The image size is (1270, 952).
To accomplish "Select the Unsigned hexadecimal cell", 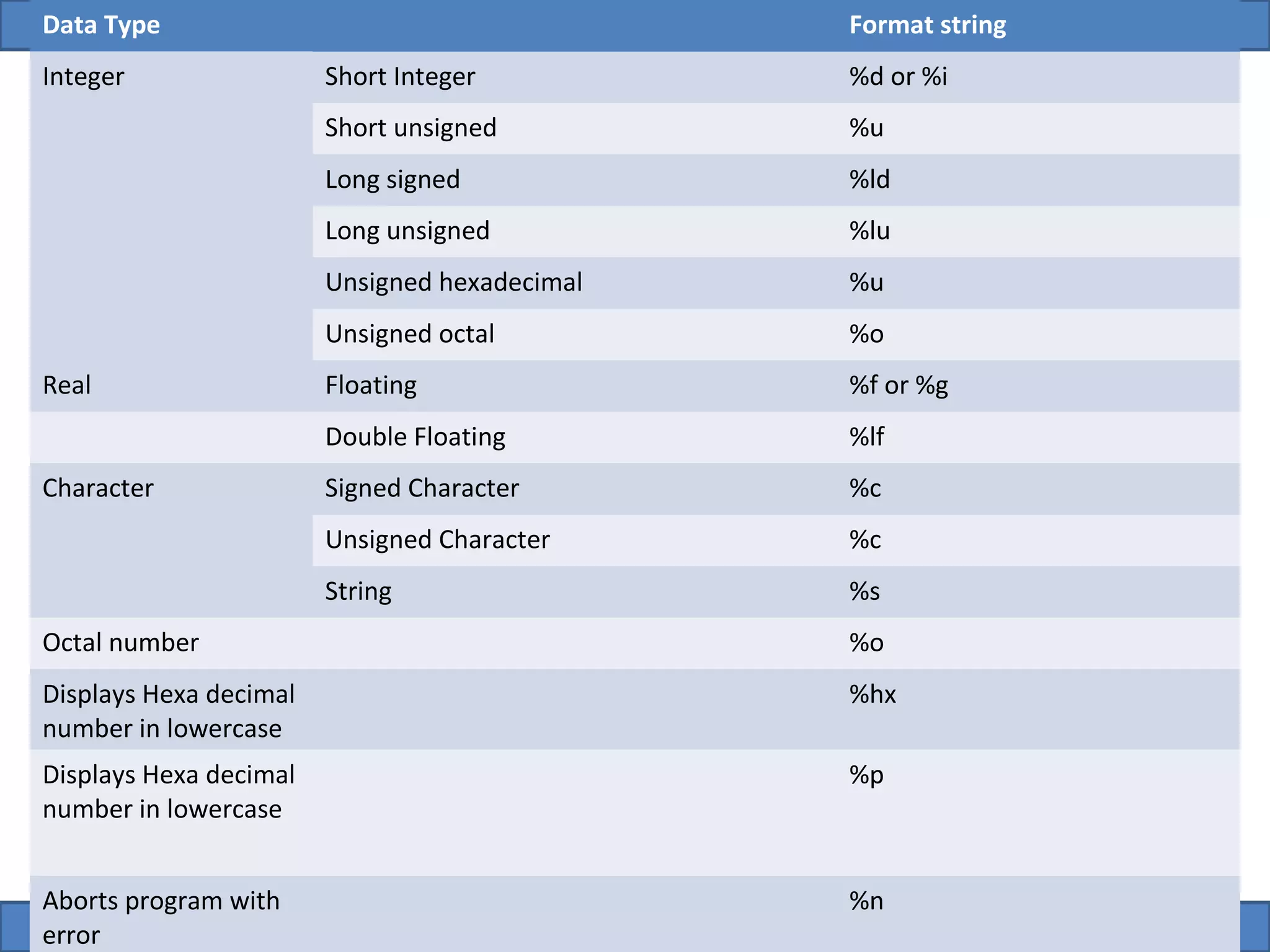I will click(x=454, y=283).
